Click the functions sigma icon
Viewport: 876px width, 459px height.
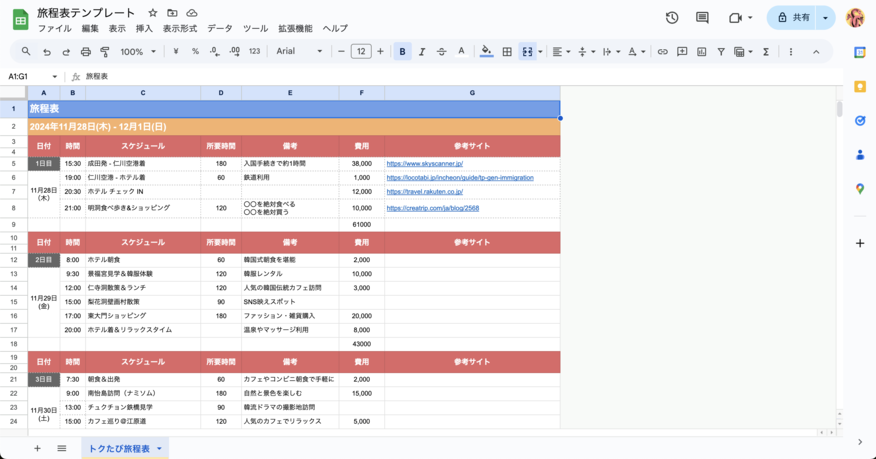[766, 52]
